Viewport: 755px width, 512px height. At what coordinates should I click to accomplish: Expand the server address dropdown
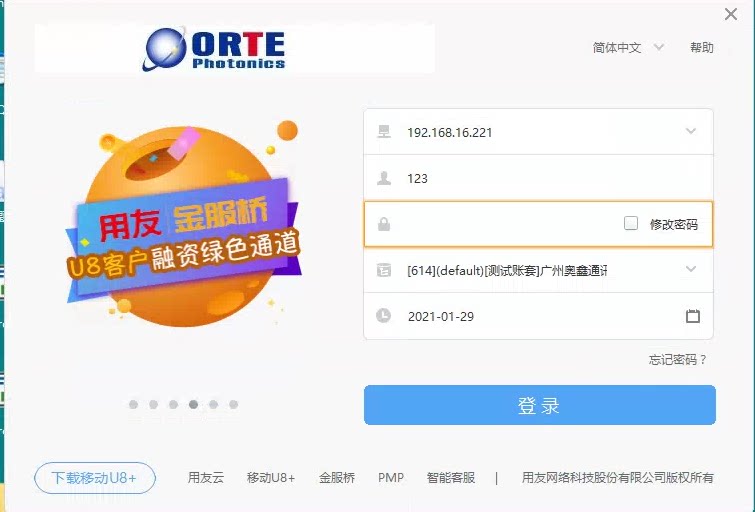691,131
